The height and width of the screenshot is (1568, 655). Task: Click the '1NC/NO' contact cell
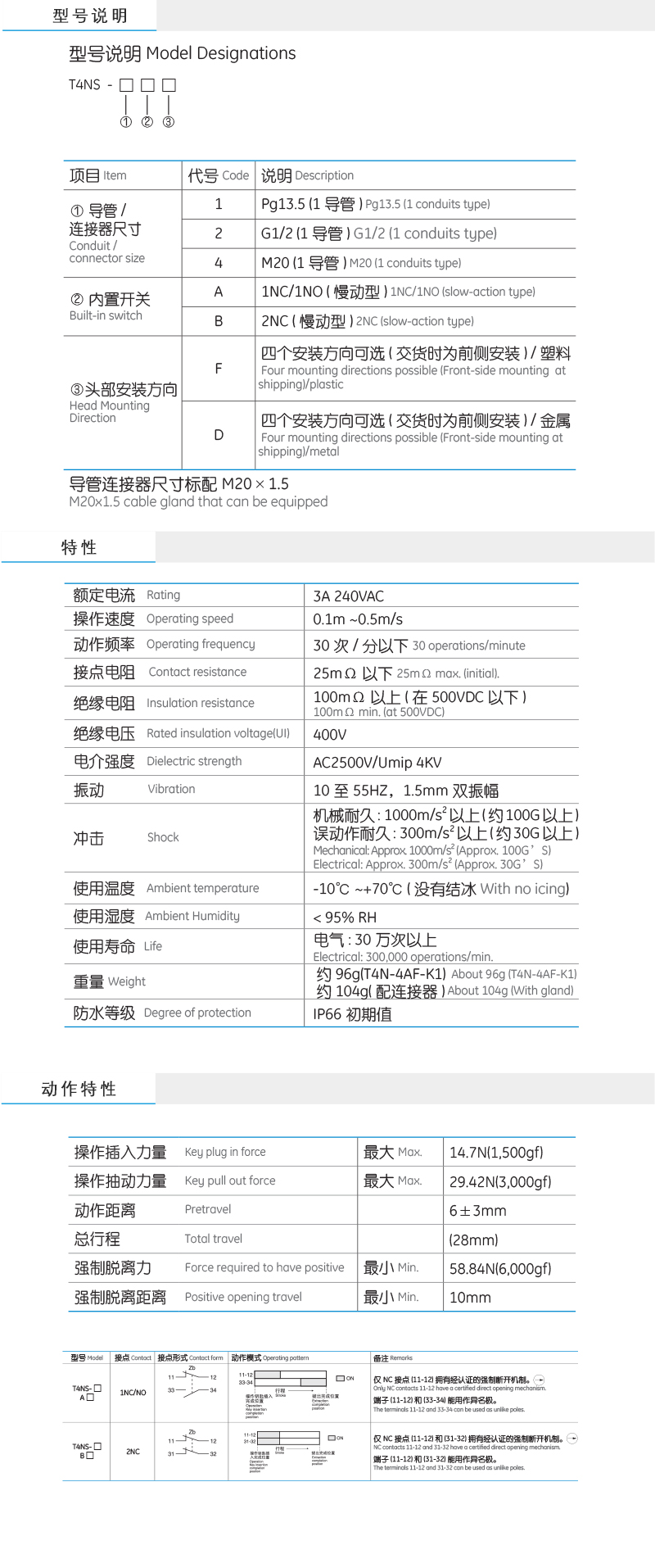coord(133,1393)
